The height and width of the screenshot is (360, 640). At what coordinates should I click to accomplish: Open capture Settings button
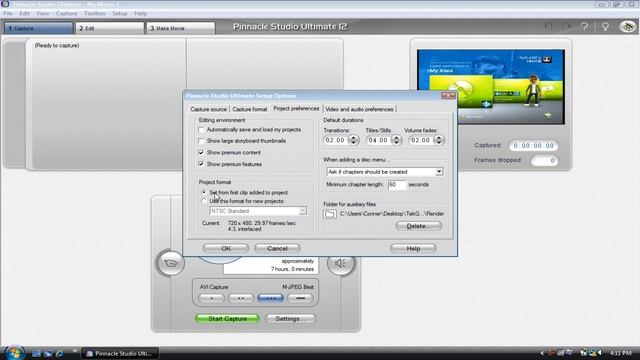point(290,318)
